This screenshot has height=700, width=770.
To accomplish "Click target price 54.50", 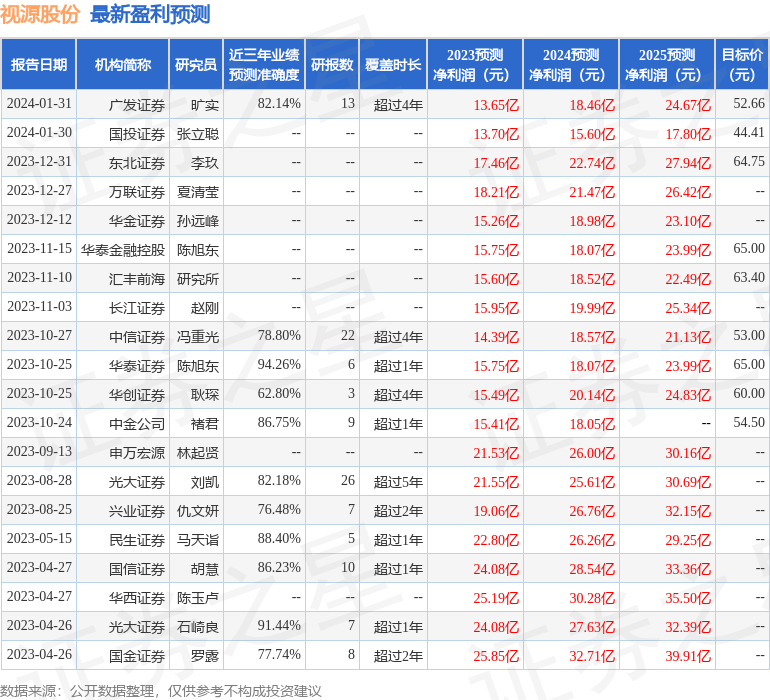I will tap(749, 422).
